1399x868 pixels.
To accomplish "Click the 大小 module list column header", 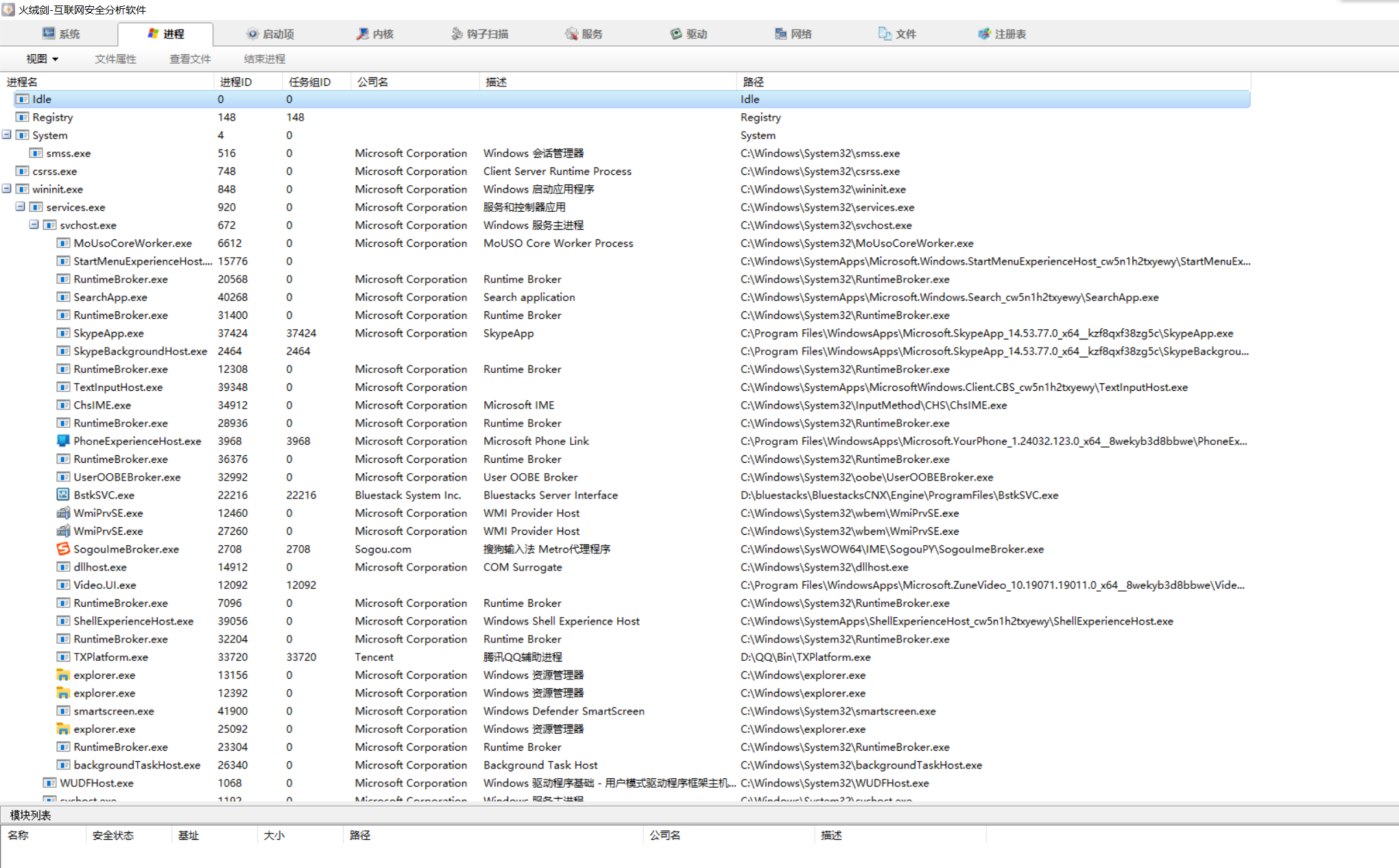I will click(300, 835).
